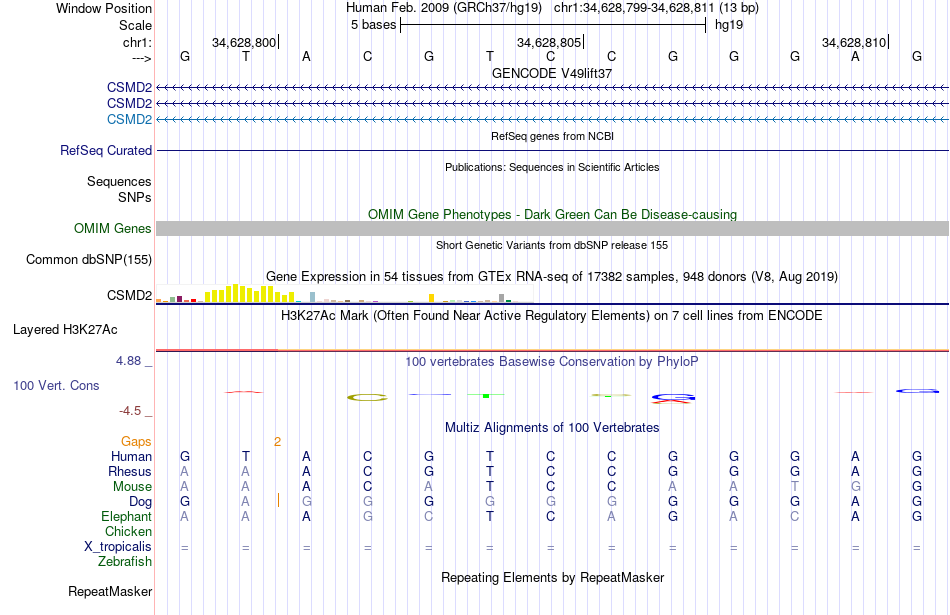This screenshot has height=615, width=950.
Task: Select the Elephant alignment row label
Action: [127, 516]
